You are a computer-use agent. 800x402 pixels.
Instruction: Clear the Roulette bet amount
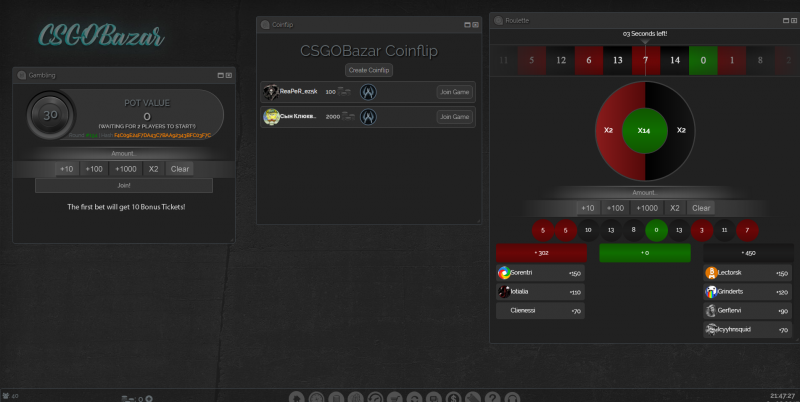click(x=701, y=208)
